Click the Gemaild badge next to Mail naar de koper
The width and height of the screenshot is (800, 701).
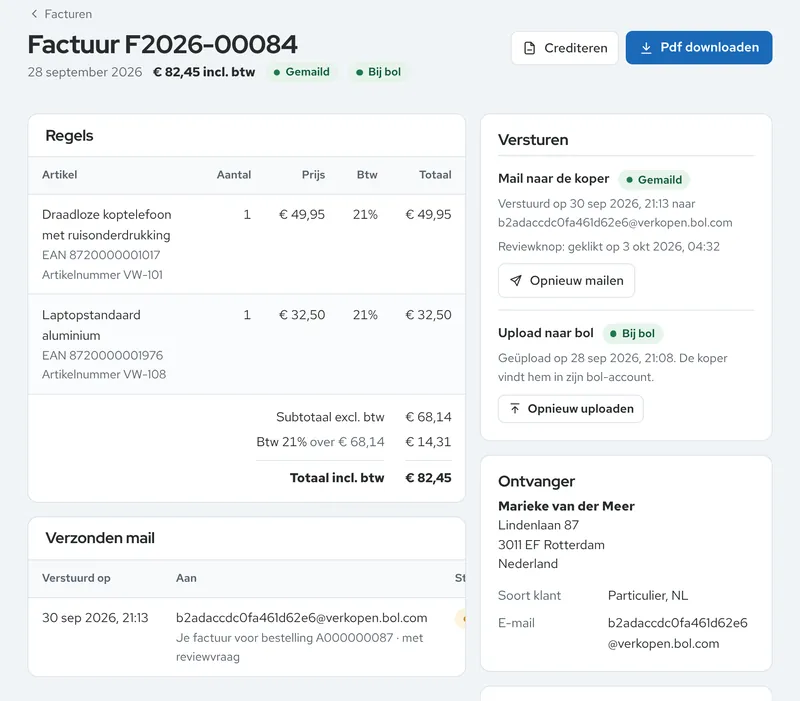[654, 180]
